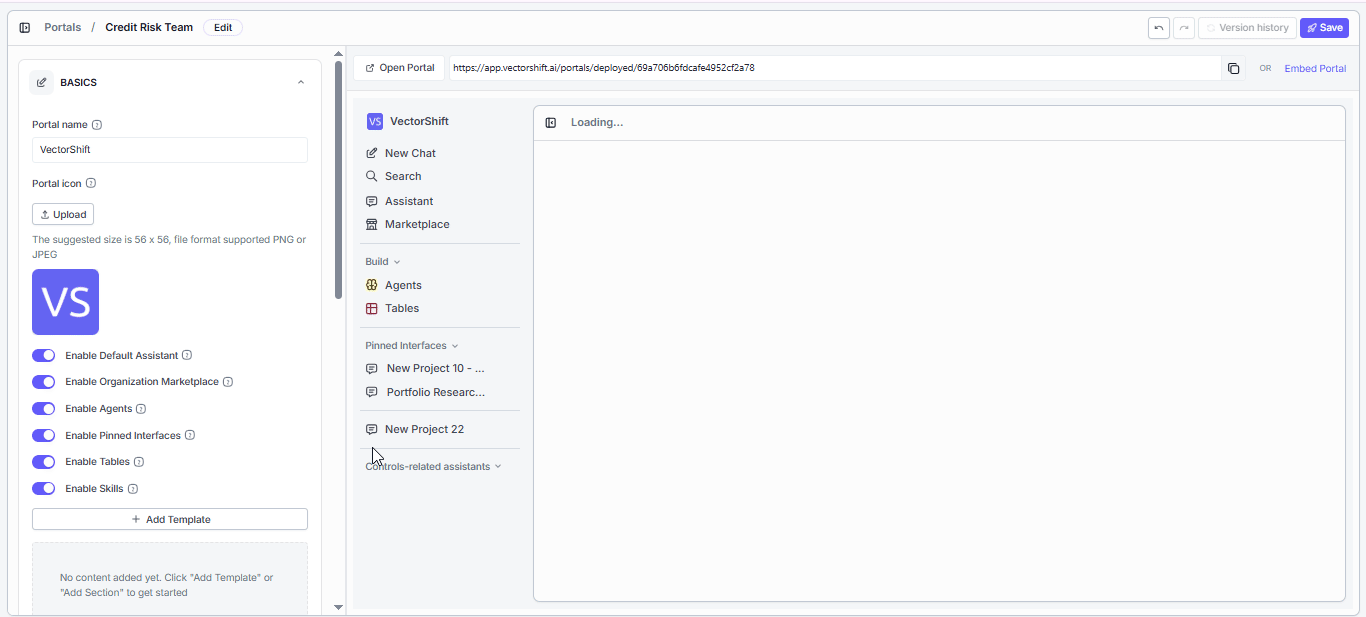The image size is (1366, 617).
Task: Click the undo arrow in the top toolbar
Action: coord(1158,27)
